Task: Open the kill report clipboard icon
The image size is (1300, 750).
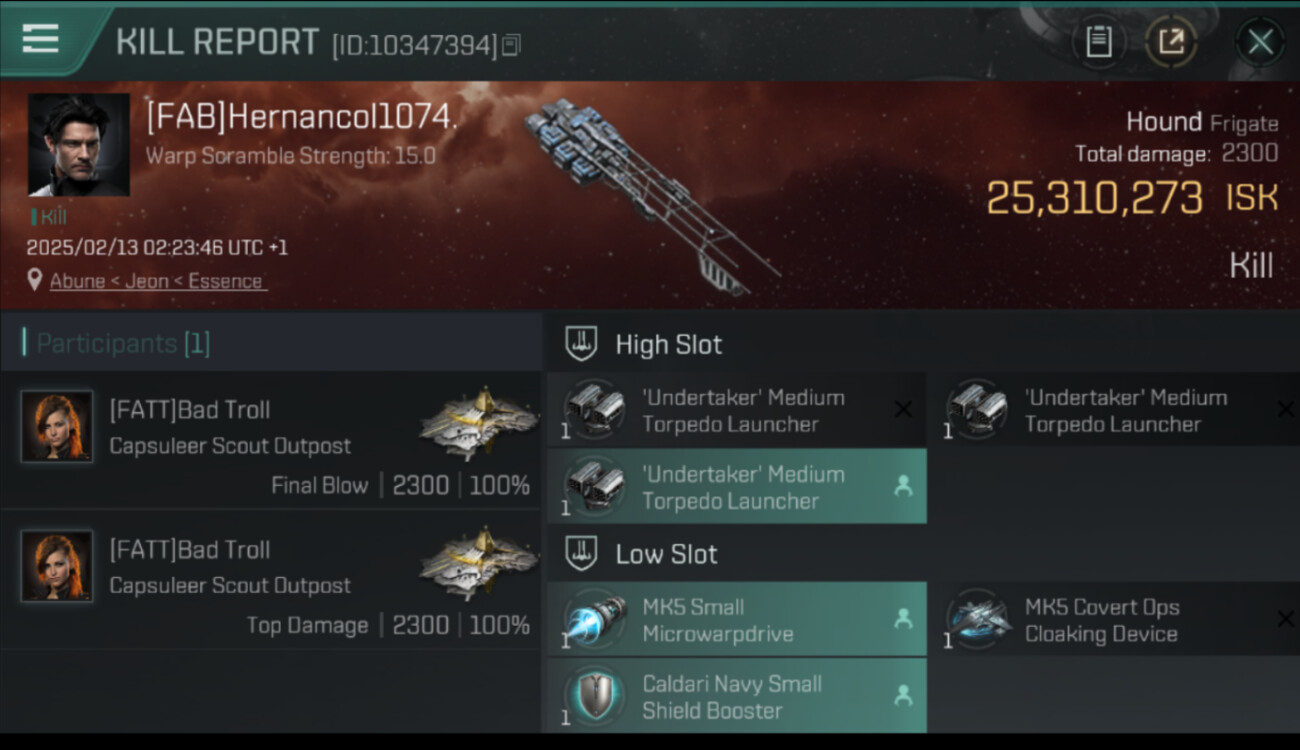Action: (1099, 42)
